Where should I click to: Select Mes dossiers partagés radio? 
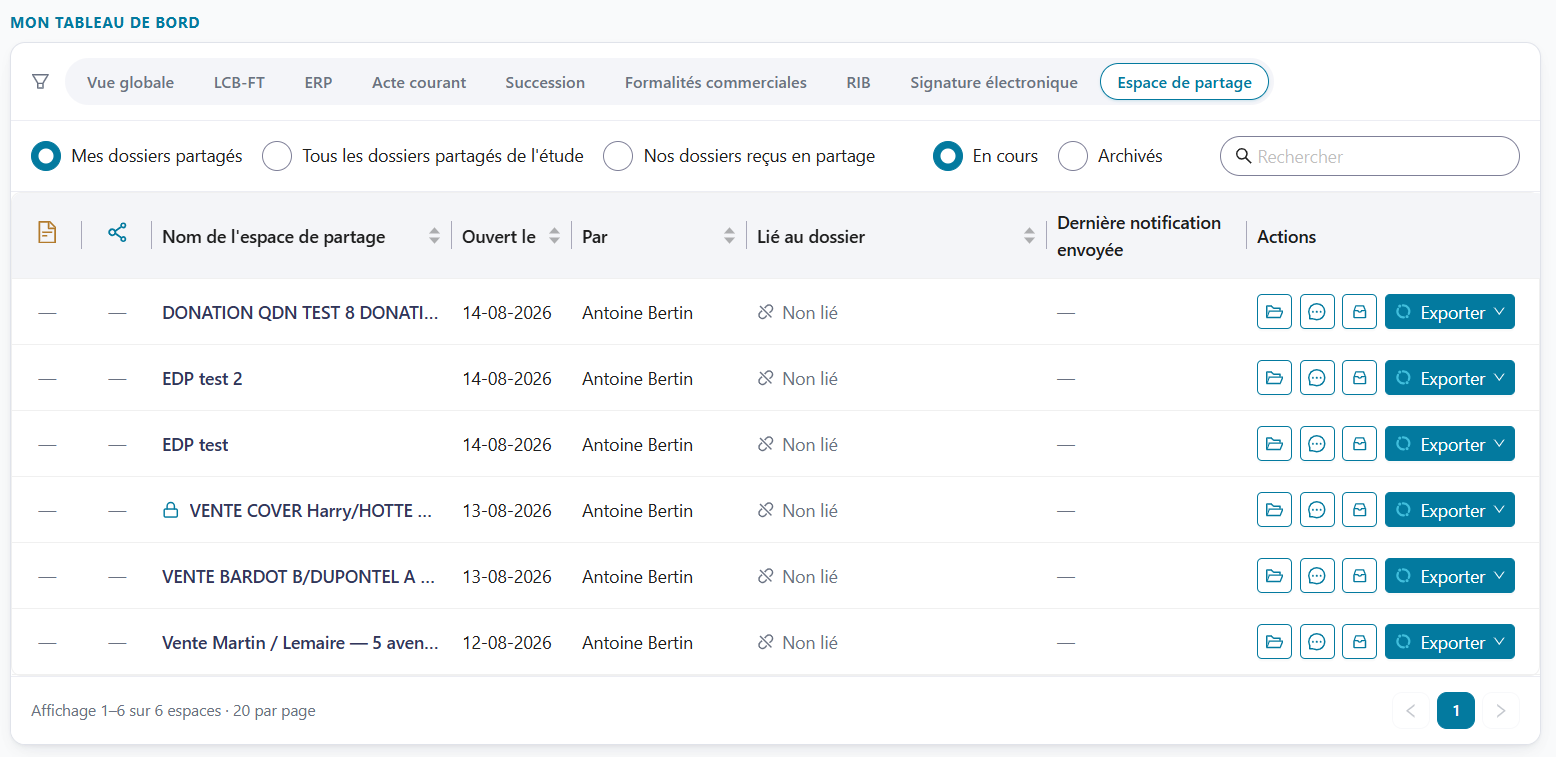pyautogui.click(x=46, y=156)
